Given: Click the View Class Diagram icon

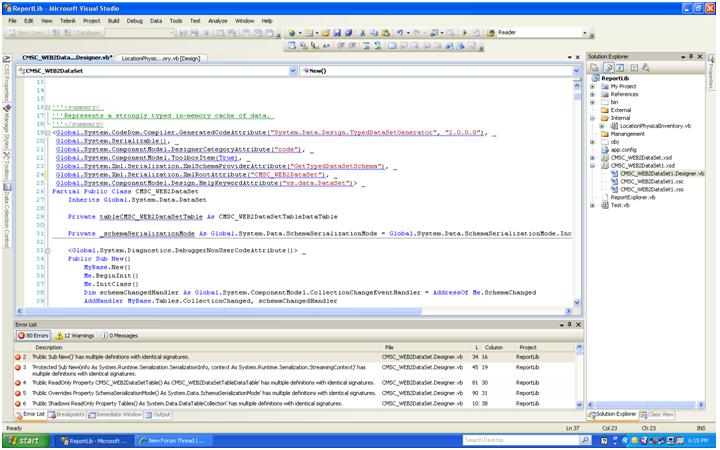Looking at the screenshot, I should tap(645, 68).
